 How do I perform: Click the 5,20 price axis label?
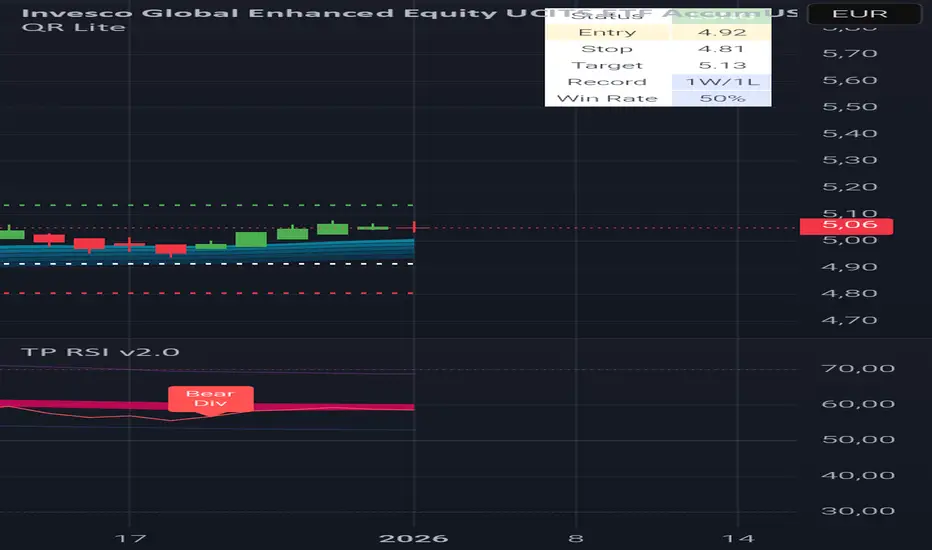point(850,187)
